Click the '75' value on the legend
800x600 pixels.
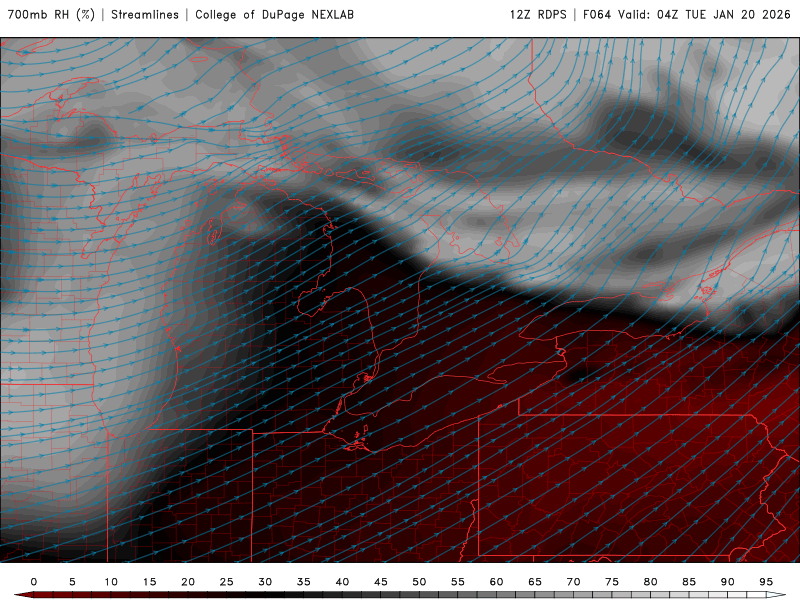coord(612,582)
